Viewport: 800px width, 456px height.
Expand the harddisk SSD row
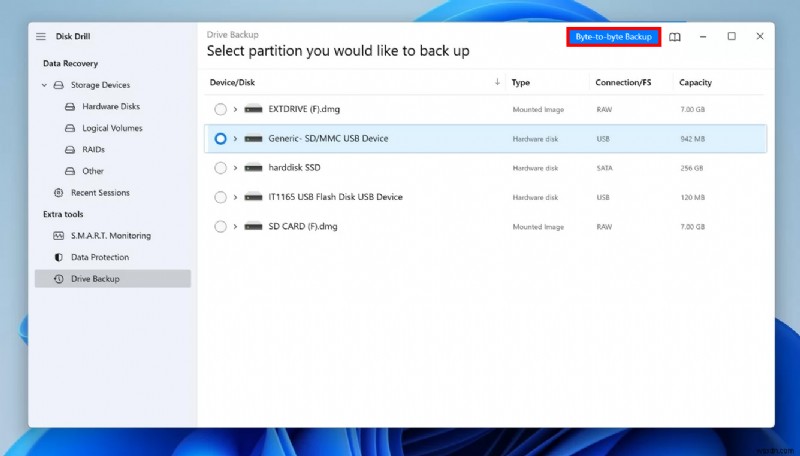click(x=235, y=167)
